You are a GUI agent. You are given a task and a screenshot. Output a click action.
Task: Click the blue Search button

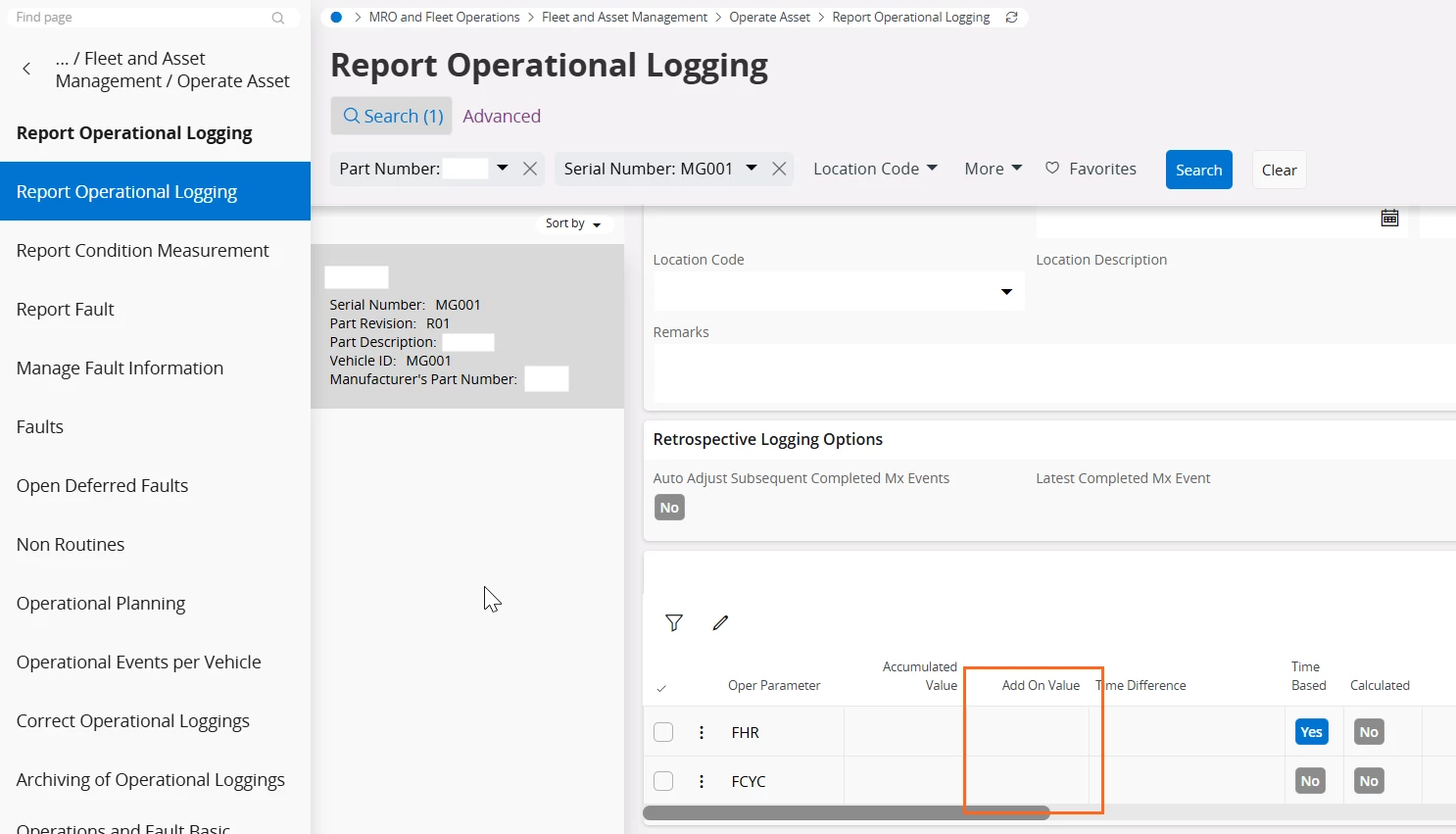(x=1198, y=170)
